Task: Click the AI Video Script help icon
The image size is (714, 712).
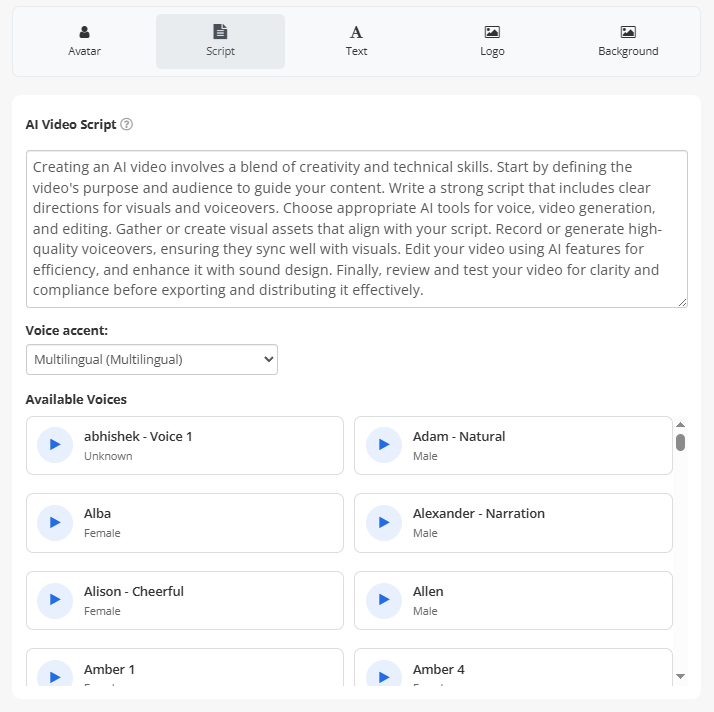Action: point(126,125)
